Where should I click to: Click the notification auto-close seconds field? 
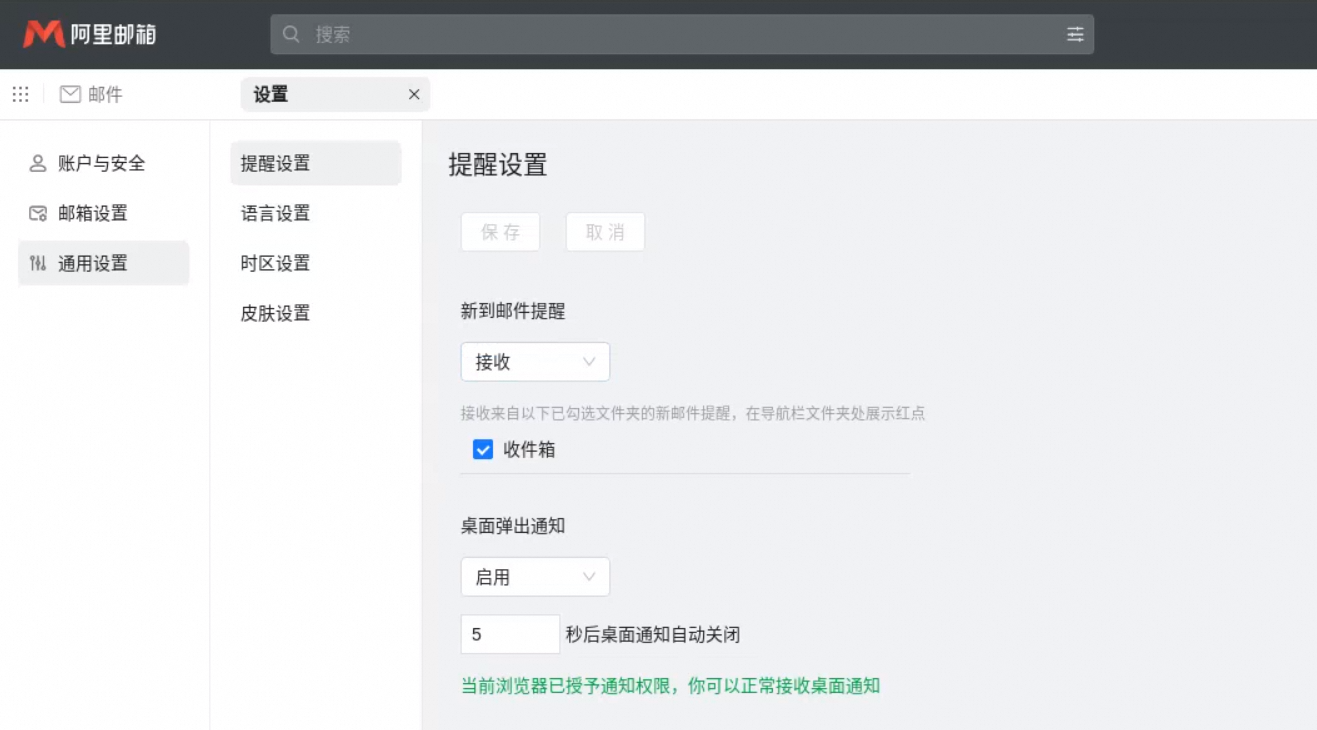tap(510, 633)
